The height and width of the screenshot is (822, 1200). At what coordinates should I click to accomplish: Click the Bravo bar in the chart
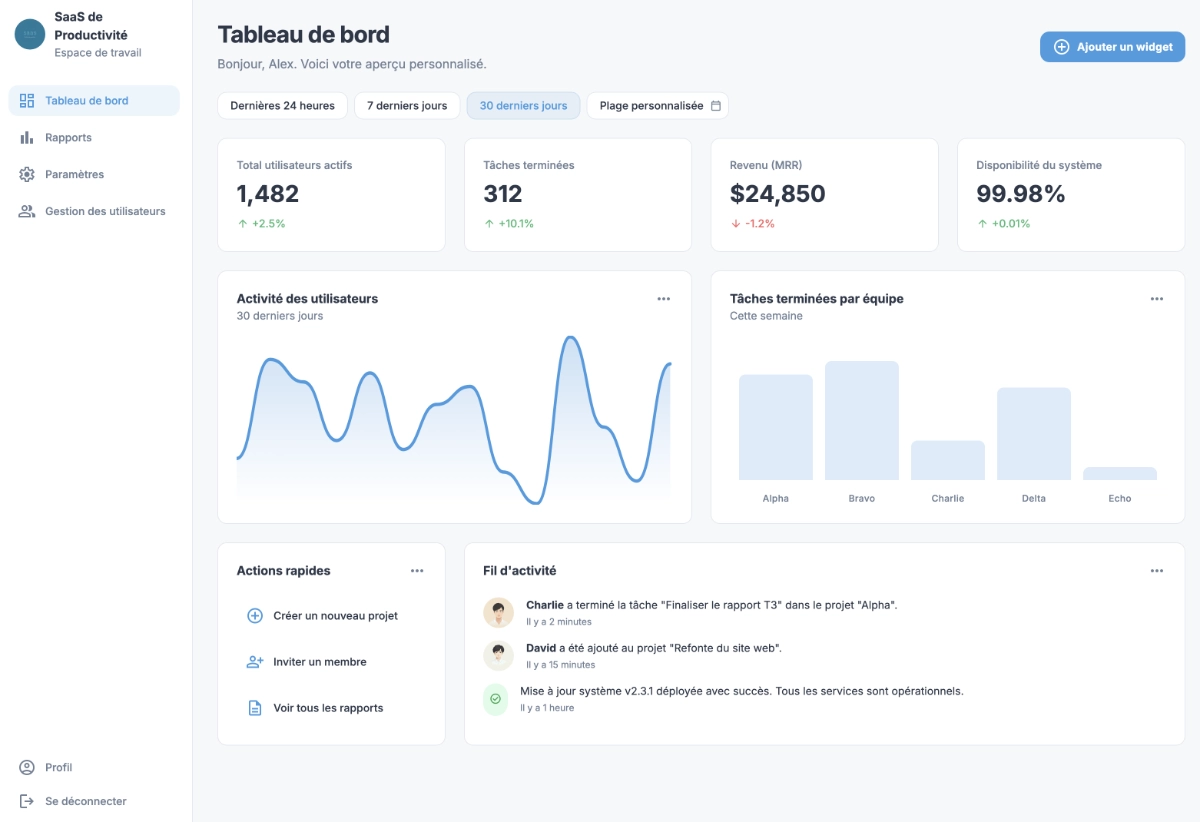[x=861, y=421]
